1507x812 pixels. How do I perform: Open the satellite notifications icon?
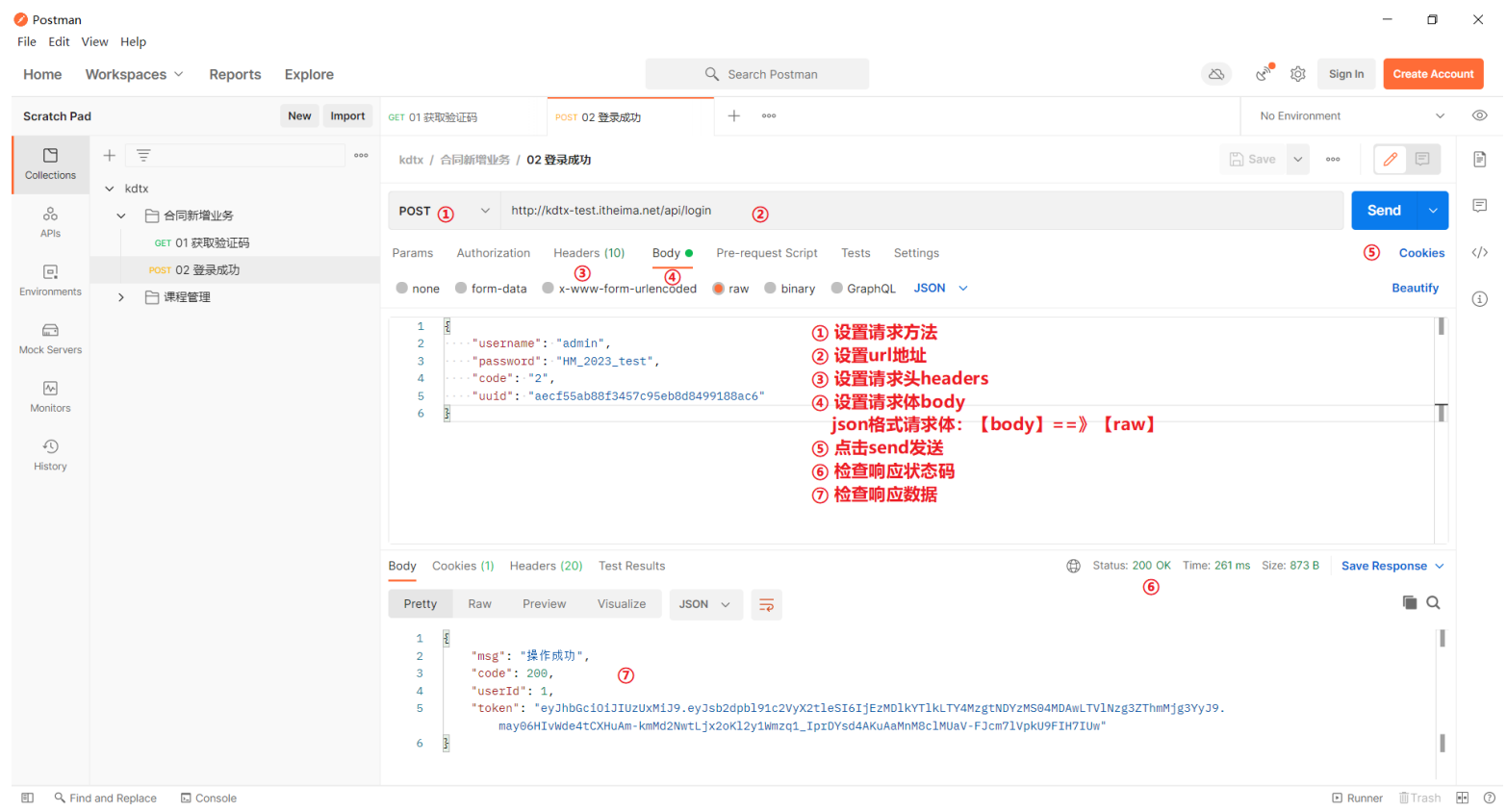coord(1264,74)
